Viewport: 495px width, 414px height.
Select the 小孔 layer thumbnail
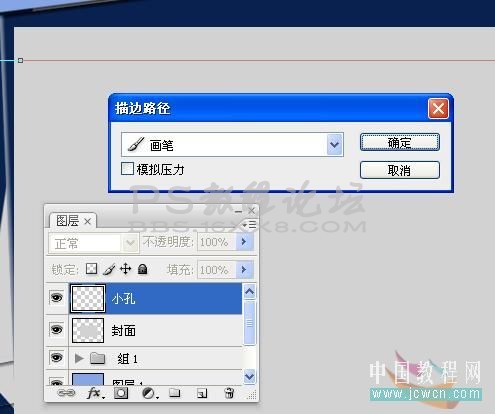click(88, 298)
